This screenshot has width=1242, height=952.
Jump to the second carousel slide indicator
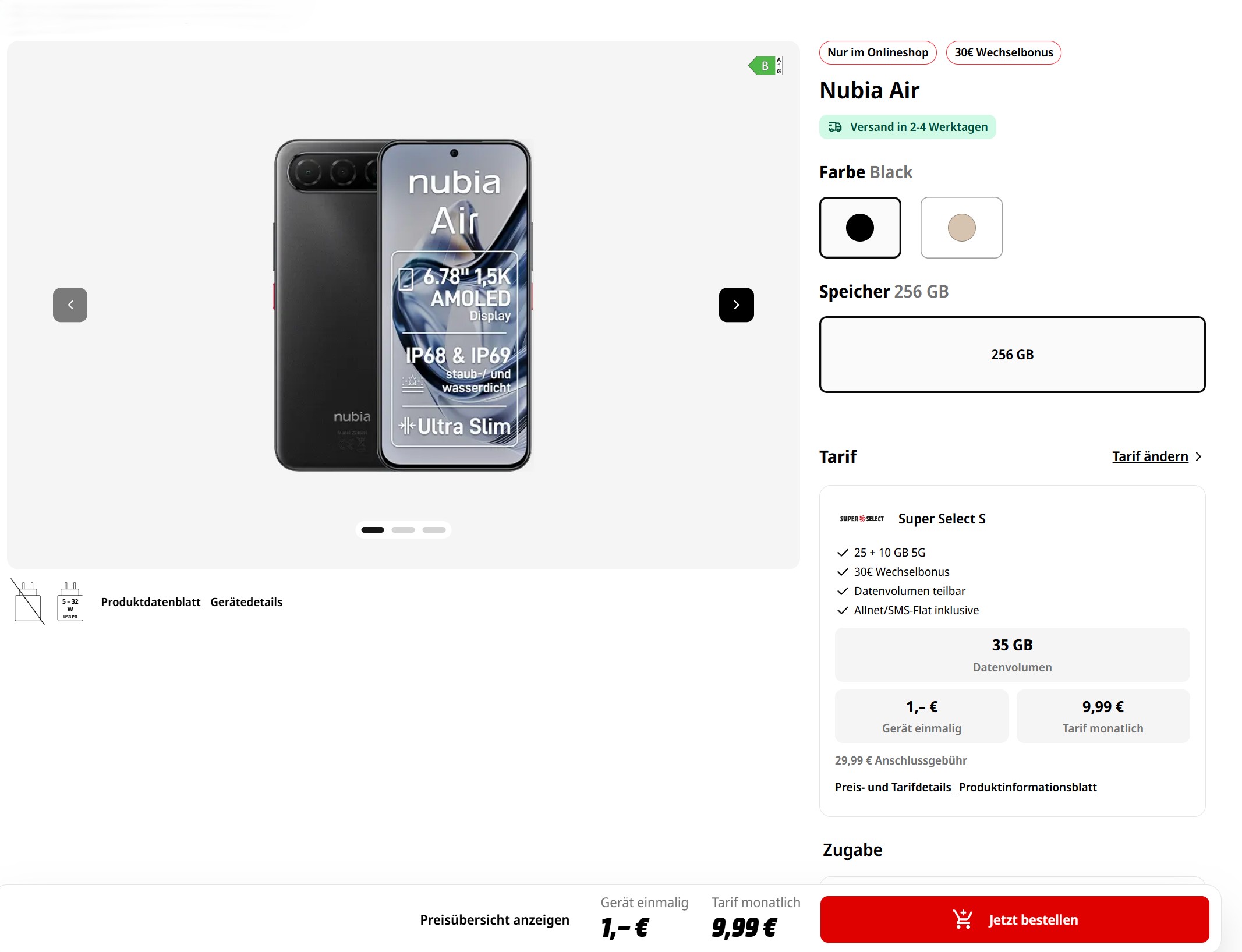[x=403, y=530]
